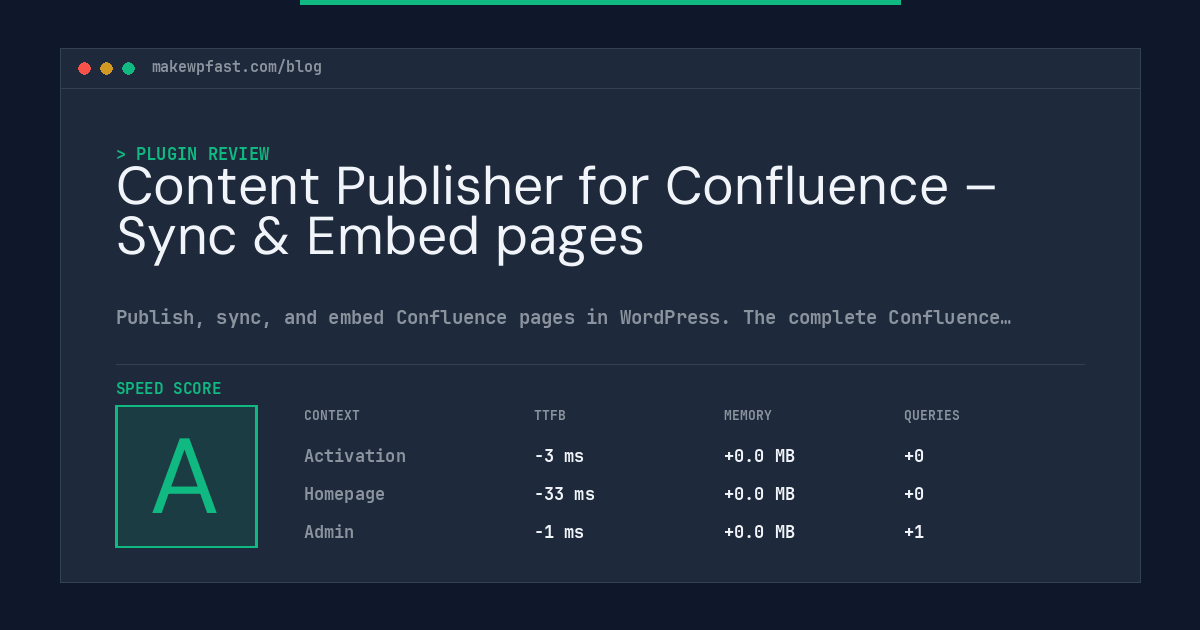The height and width of the screenshot is (630, 1200).
Task: Click the Homepage memory '+0.0 MB' value
Action: click(x=759, y=494)
